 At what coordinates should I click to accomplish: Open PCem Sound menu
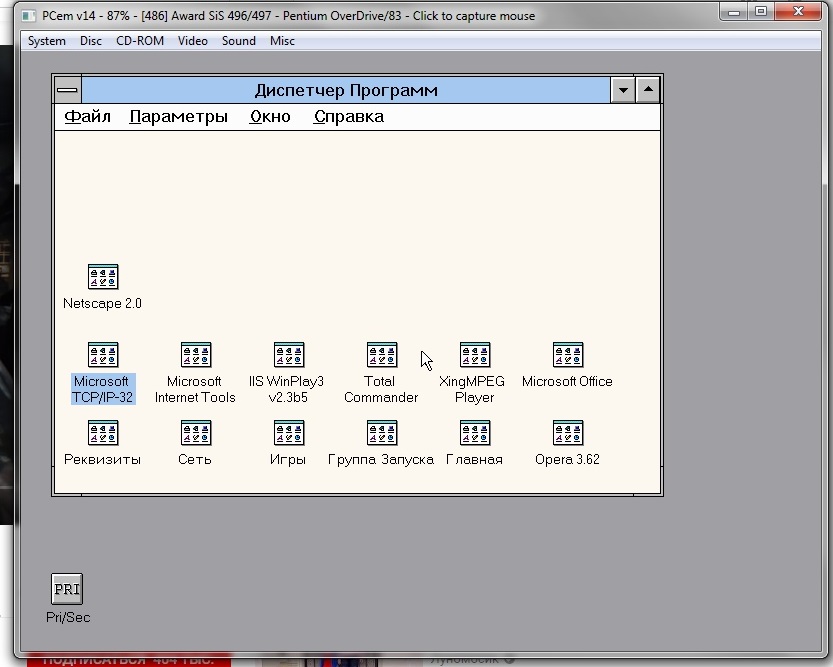[x=239, y=41]
